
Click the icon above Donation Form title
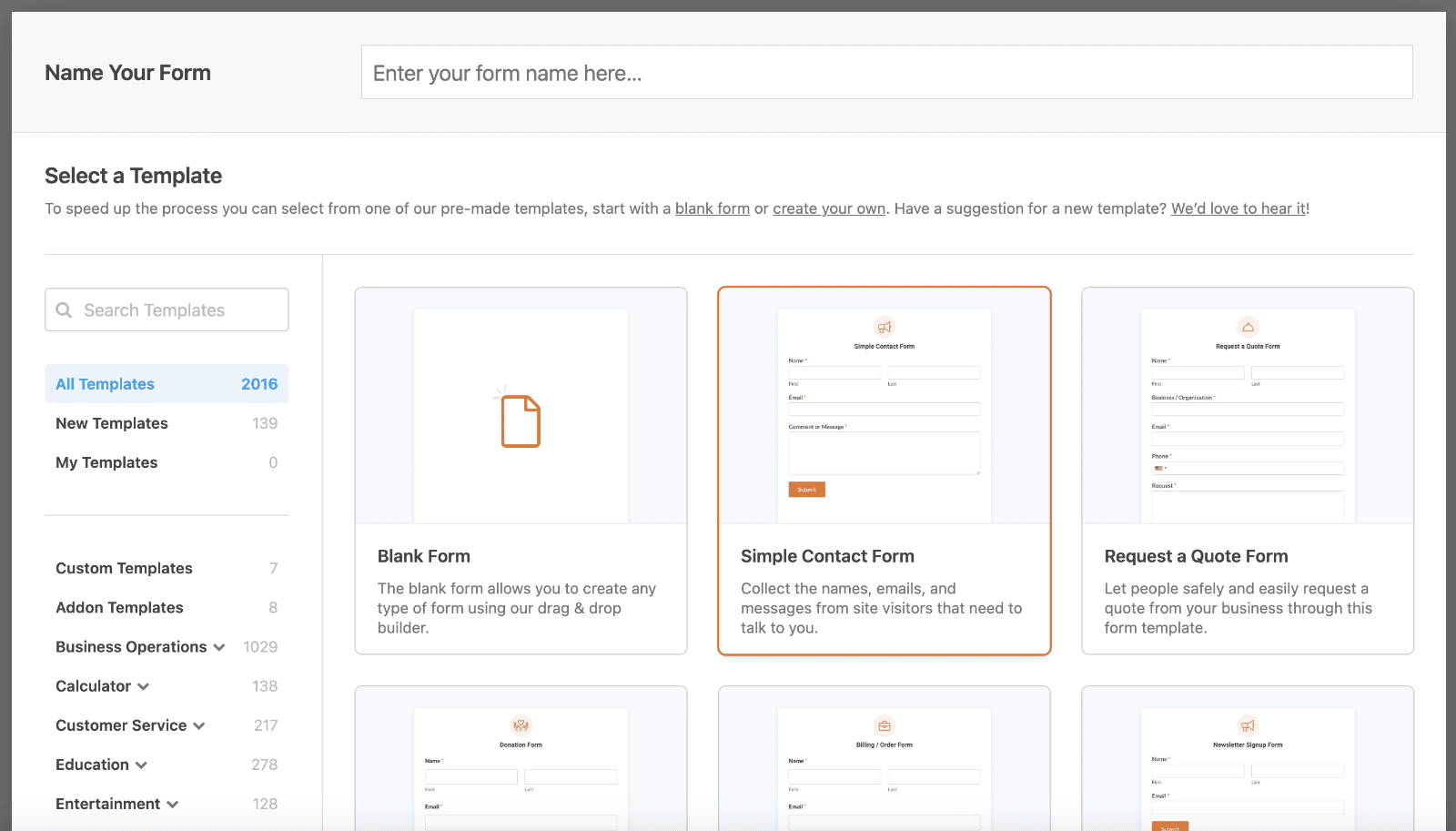click(520, 726)
